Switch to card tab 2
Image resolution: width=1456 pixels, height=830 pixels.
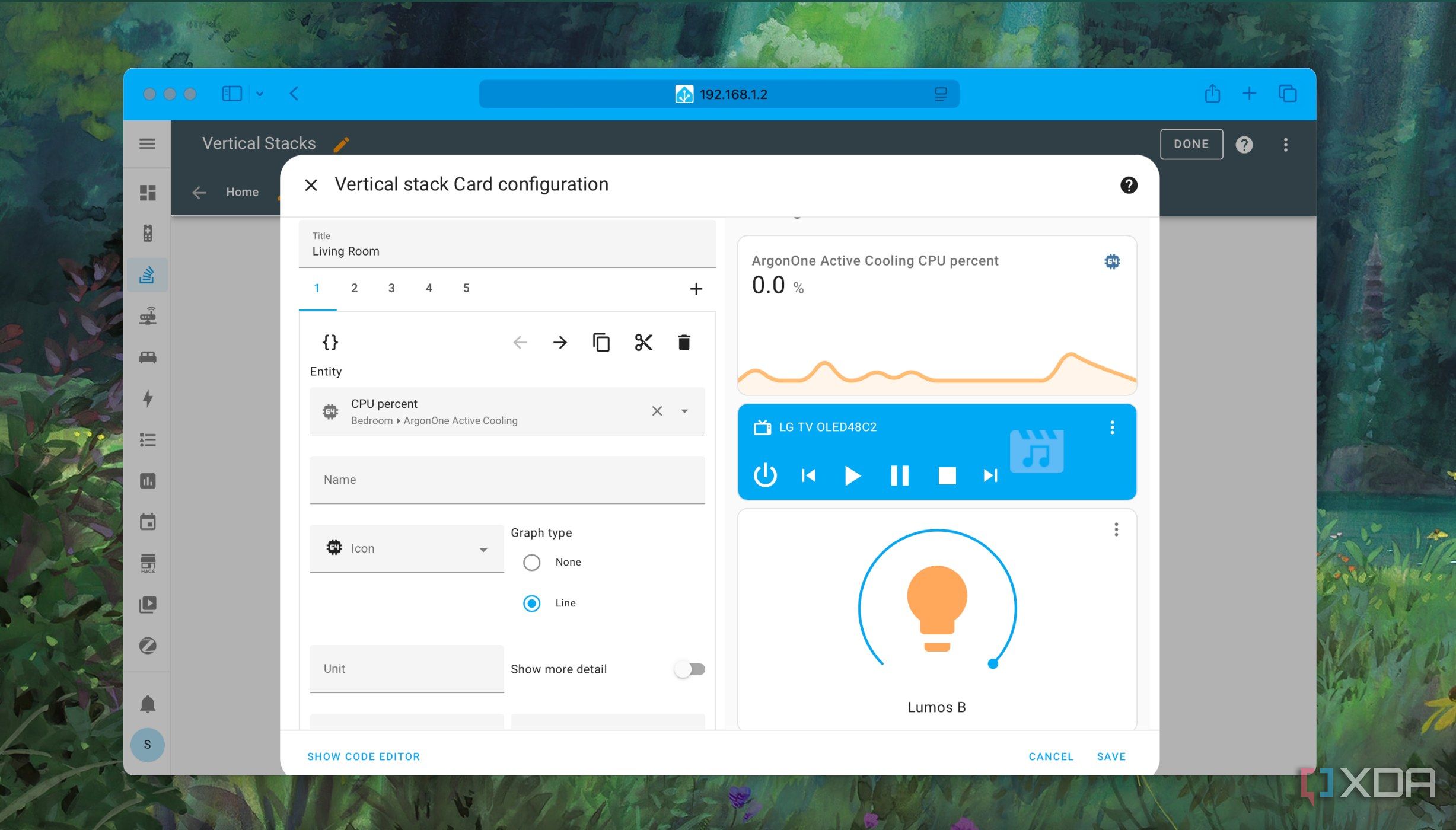pos(354,288)
